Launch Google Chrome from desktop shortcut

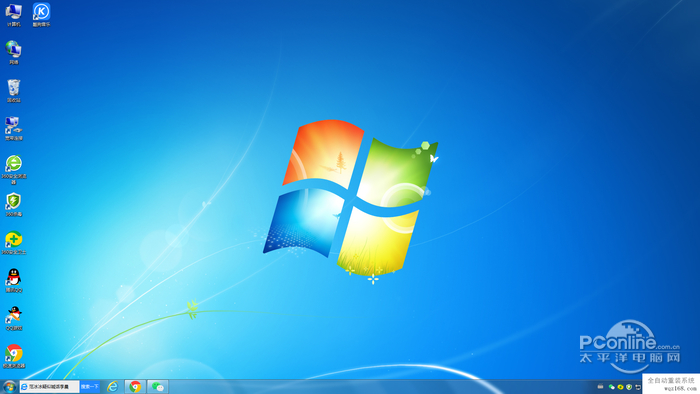point(13,356)
